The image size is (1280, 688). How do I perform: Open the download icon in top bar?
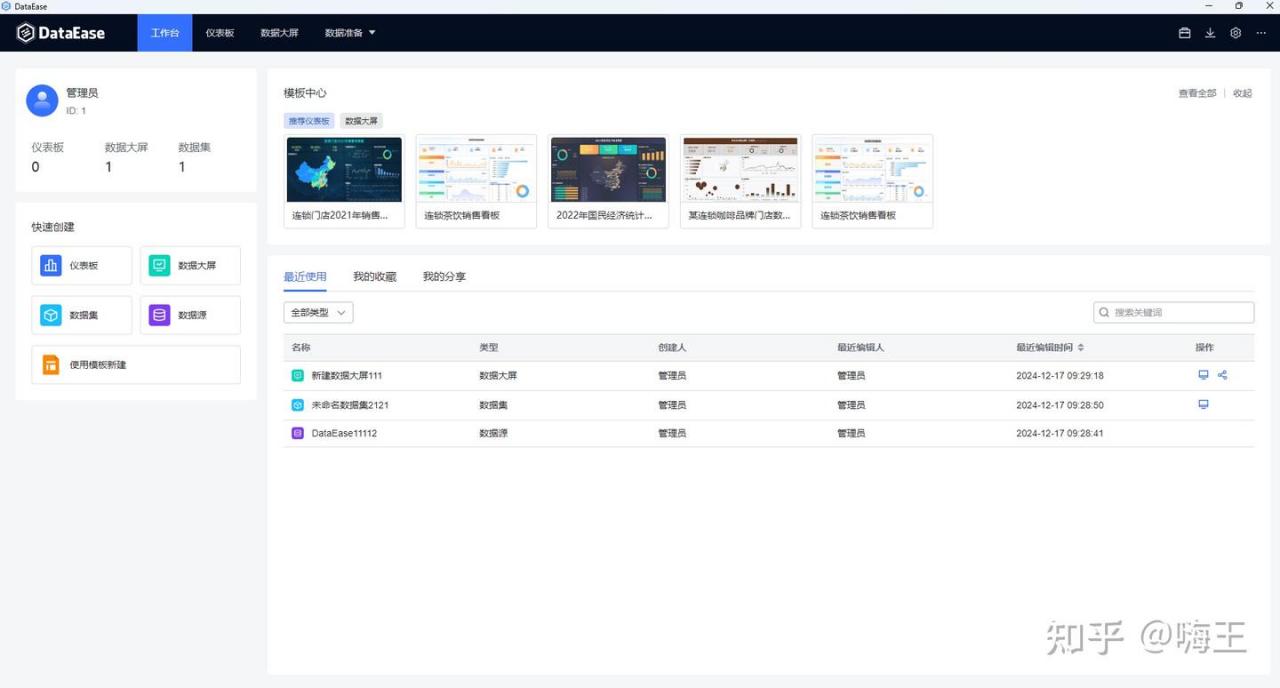tap(1210, 33)
